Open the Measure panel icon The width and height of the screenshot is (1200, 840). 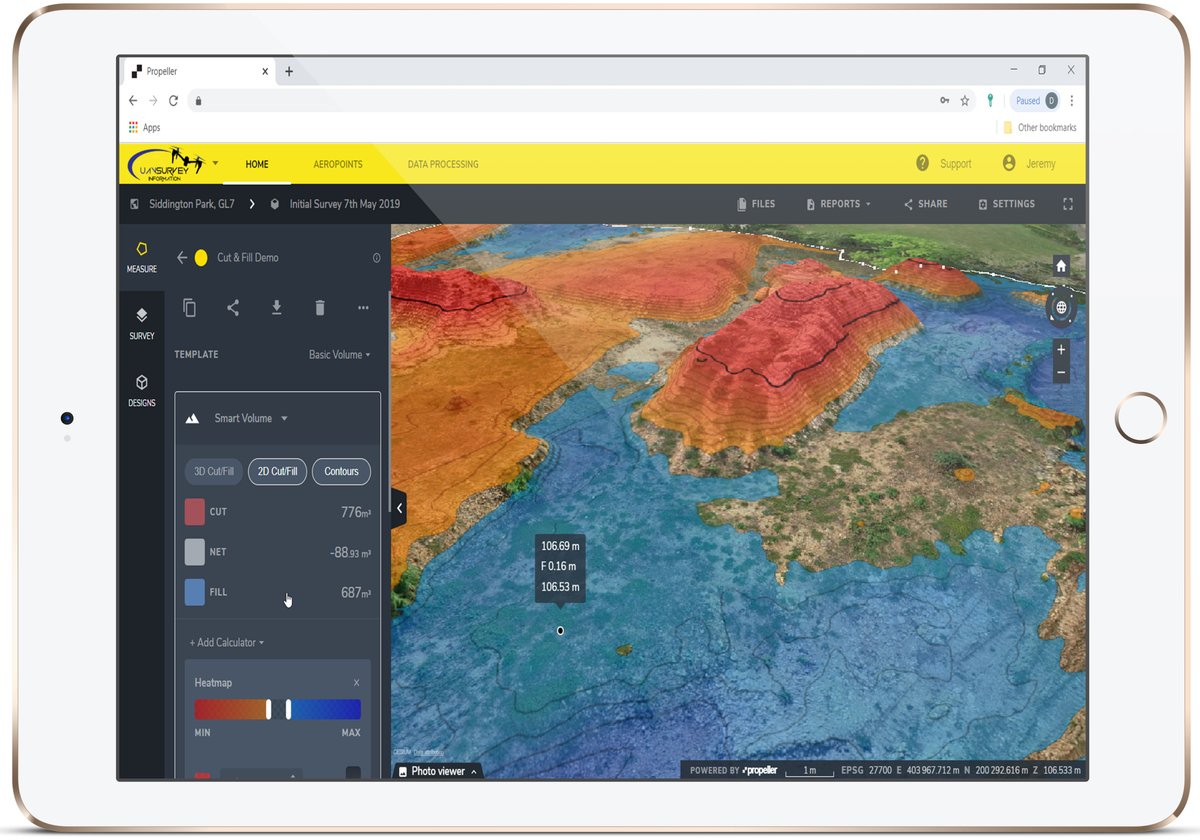(141, 256)
